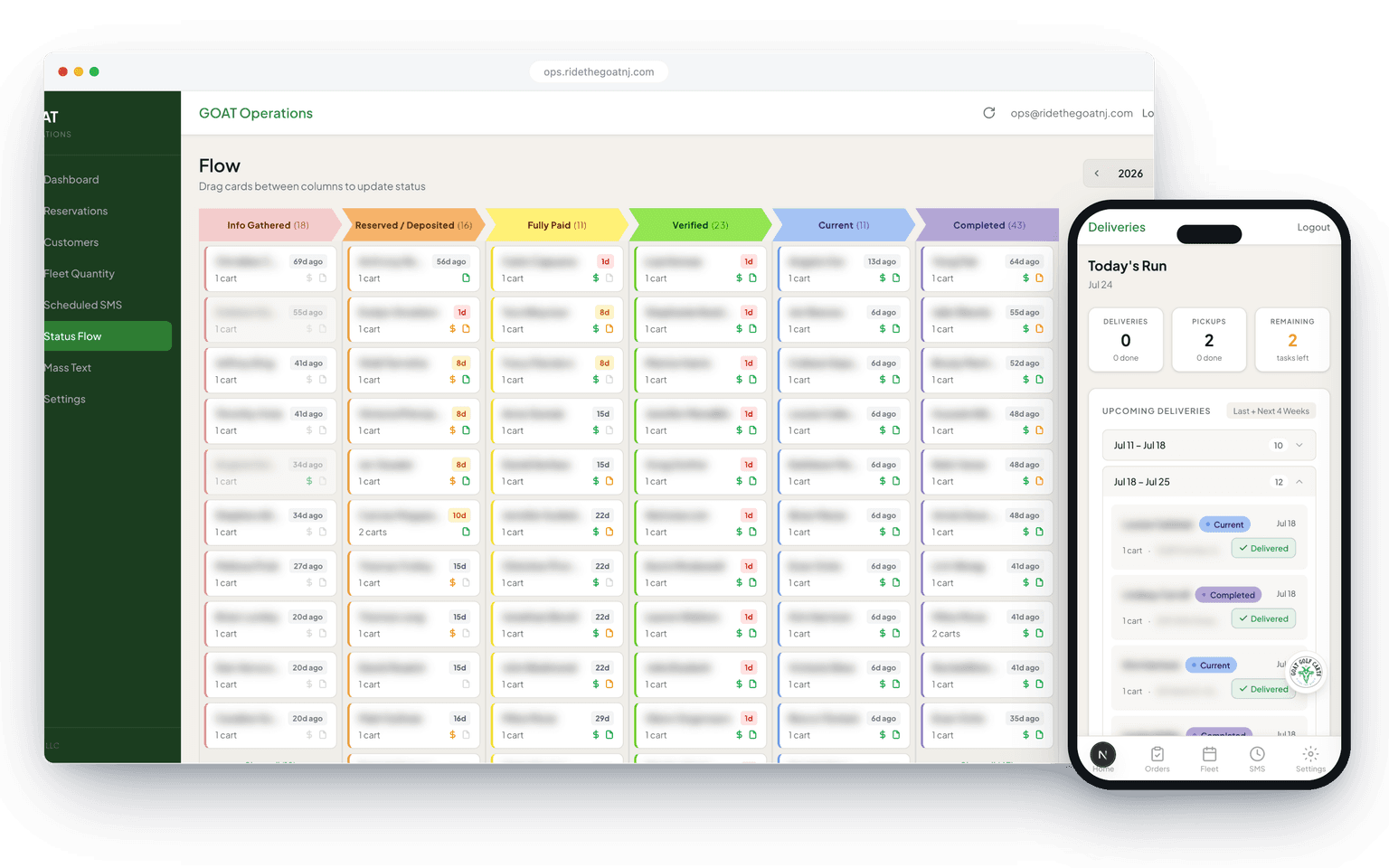Open Settings in the desktop sidebar
Viewport: 1389px width, 868px height.
65,400
